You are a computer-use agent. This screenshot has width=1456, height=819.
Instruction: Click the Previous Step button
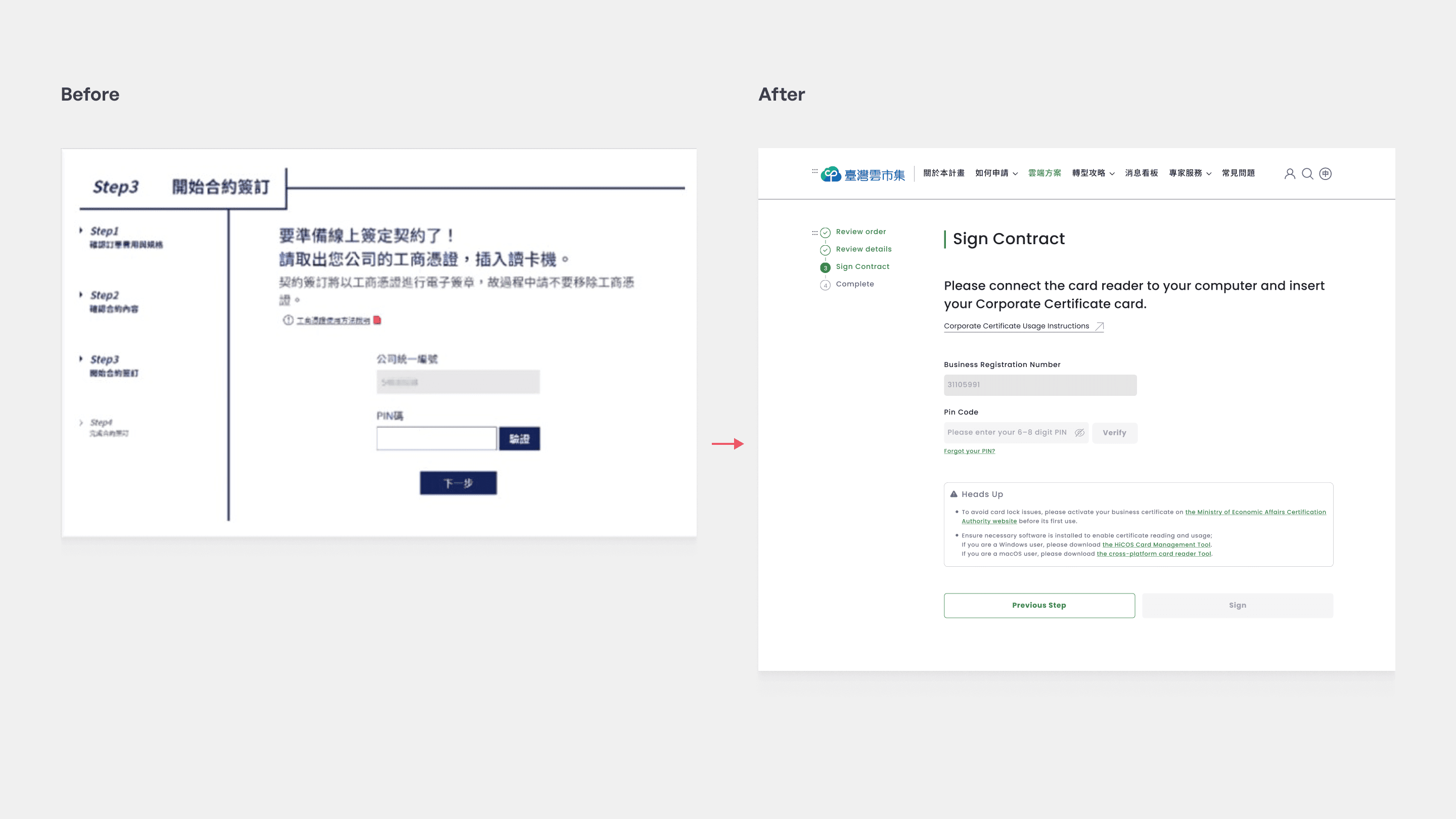coord(1039,605)
